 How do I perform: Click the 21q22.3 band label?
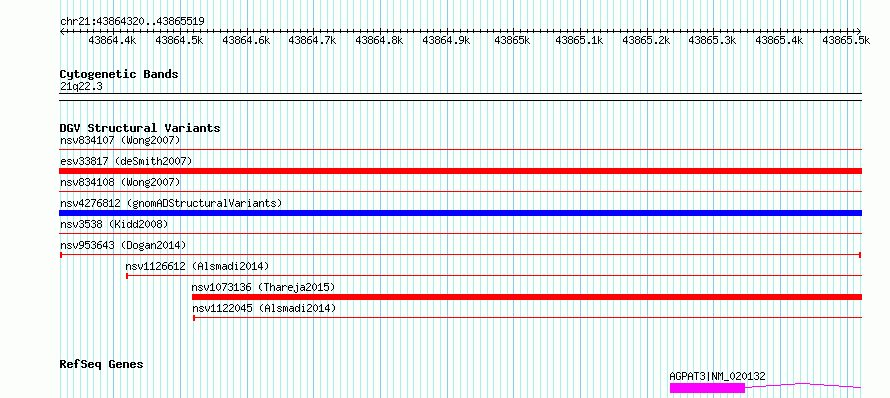pyautogui.click(x=81, y=87)
